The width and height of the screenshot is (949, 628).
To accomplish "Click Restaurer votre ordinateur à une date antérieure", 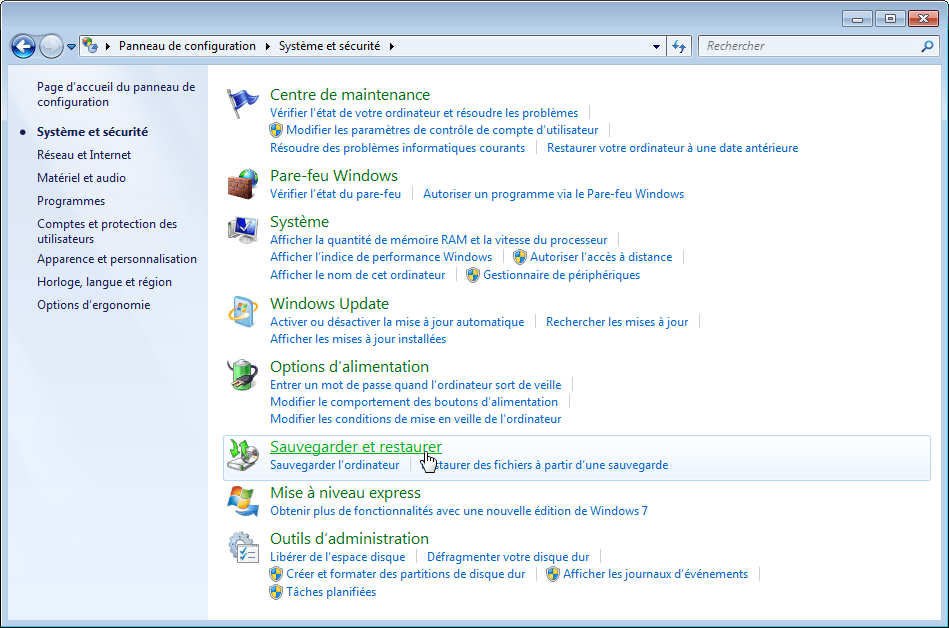I will pyautogui.click(x=672, y=148).
